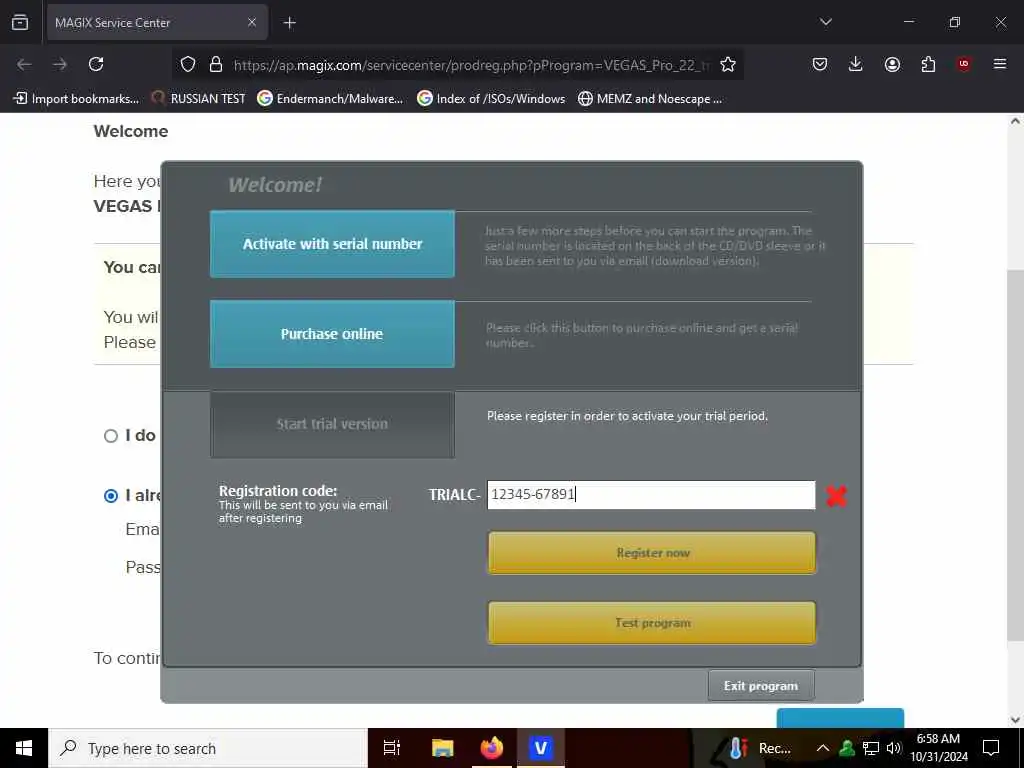This screenshot has height=768, width=1024.
Task: Click the uBlock Origin extension icon
Action: tap(964, 64)
